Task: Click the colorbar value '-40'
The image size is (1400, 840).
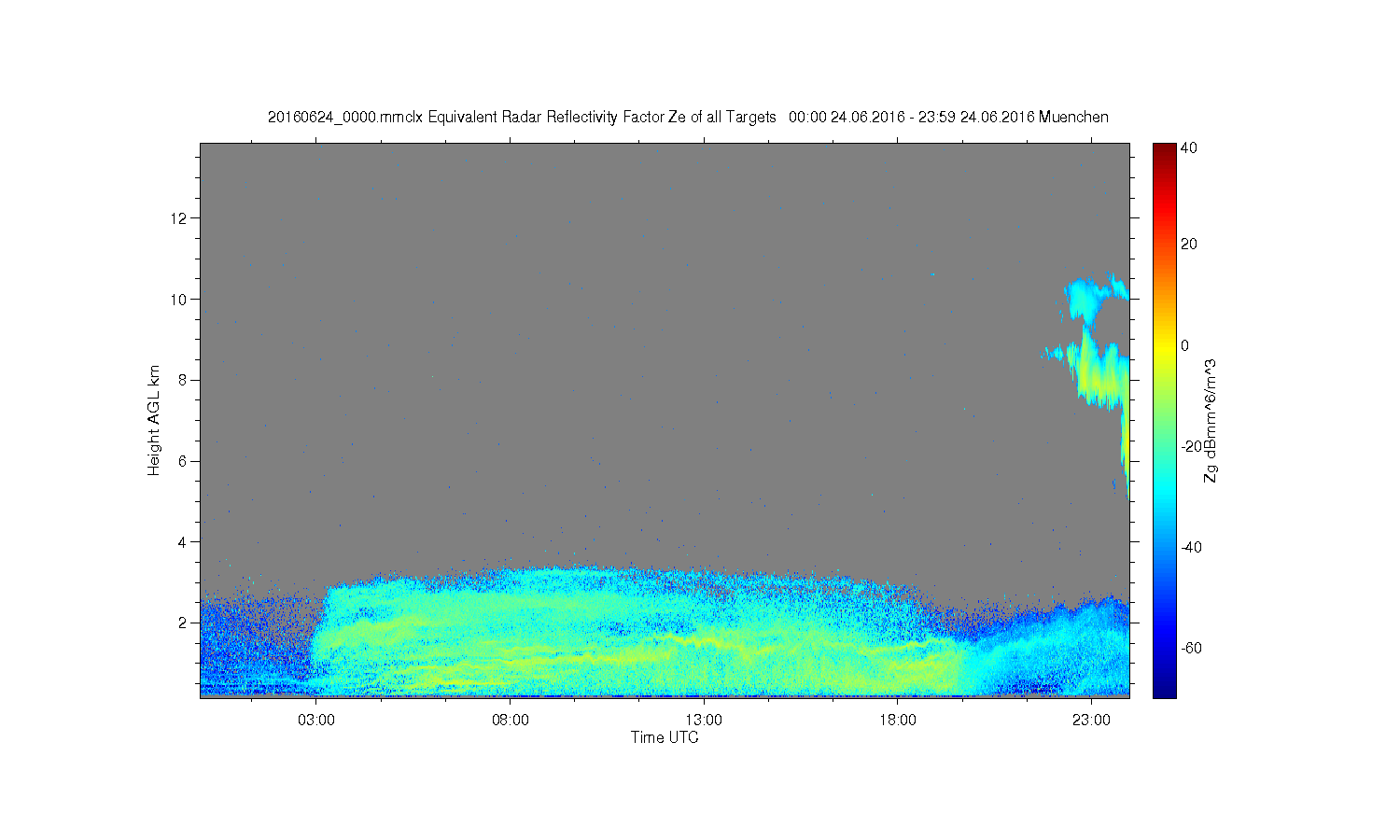Action: point(1191,547)
